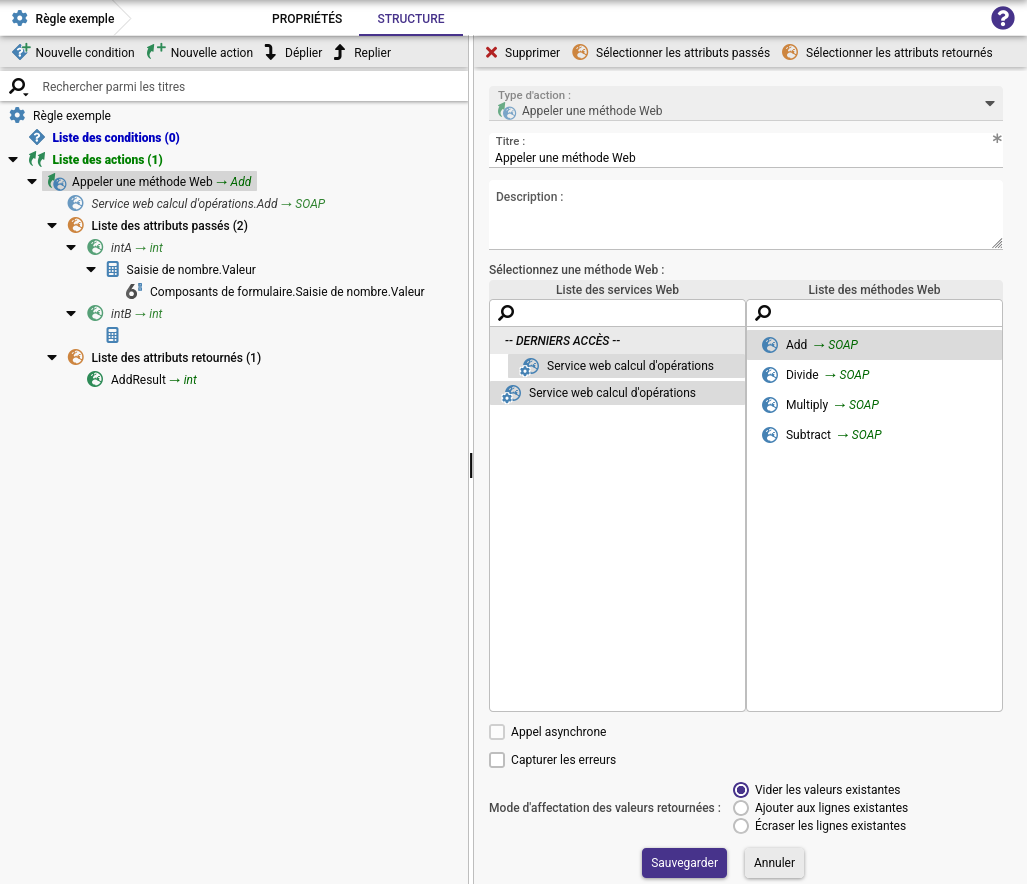Click the calculator icon under intB

[113, 336]
